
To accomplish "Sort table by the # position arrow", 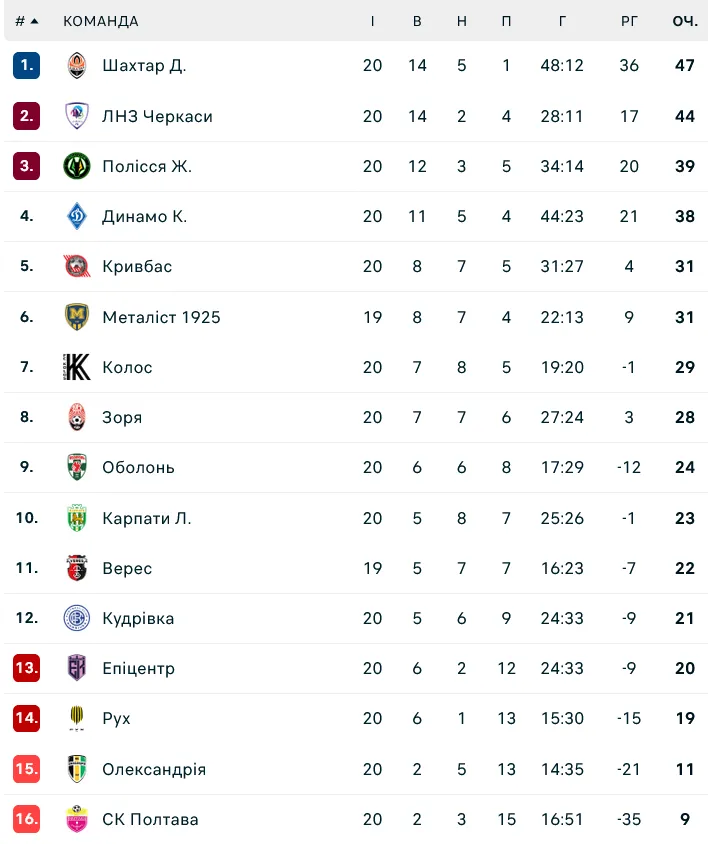I will 34,21.
